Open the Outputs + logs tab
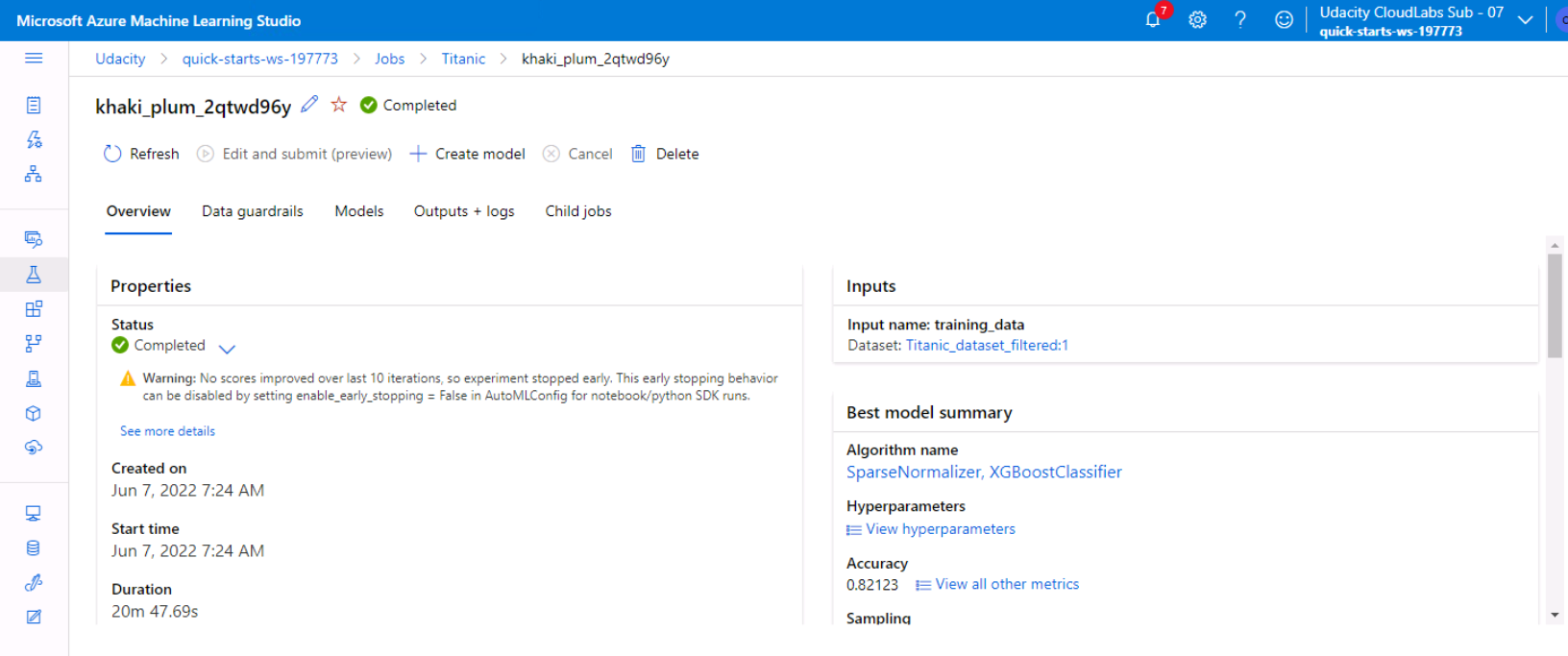The image size is (1568, 656). click(x=464, y=211)
